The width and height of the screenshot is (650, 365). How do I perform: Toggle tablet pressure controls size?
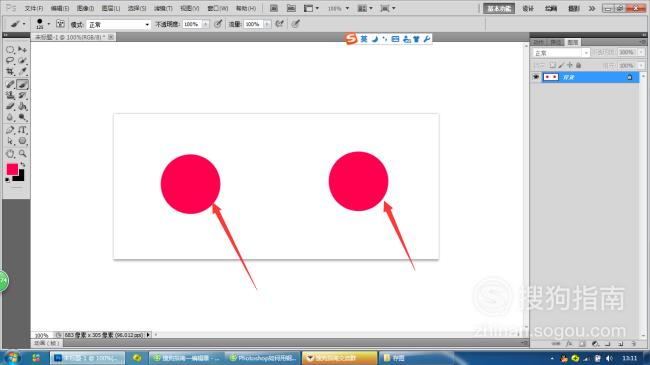click(x=295, y=24)
